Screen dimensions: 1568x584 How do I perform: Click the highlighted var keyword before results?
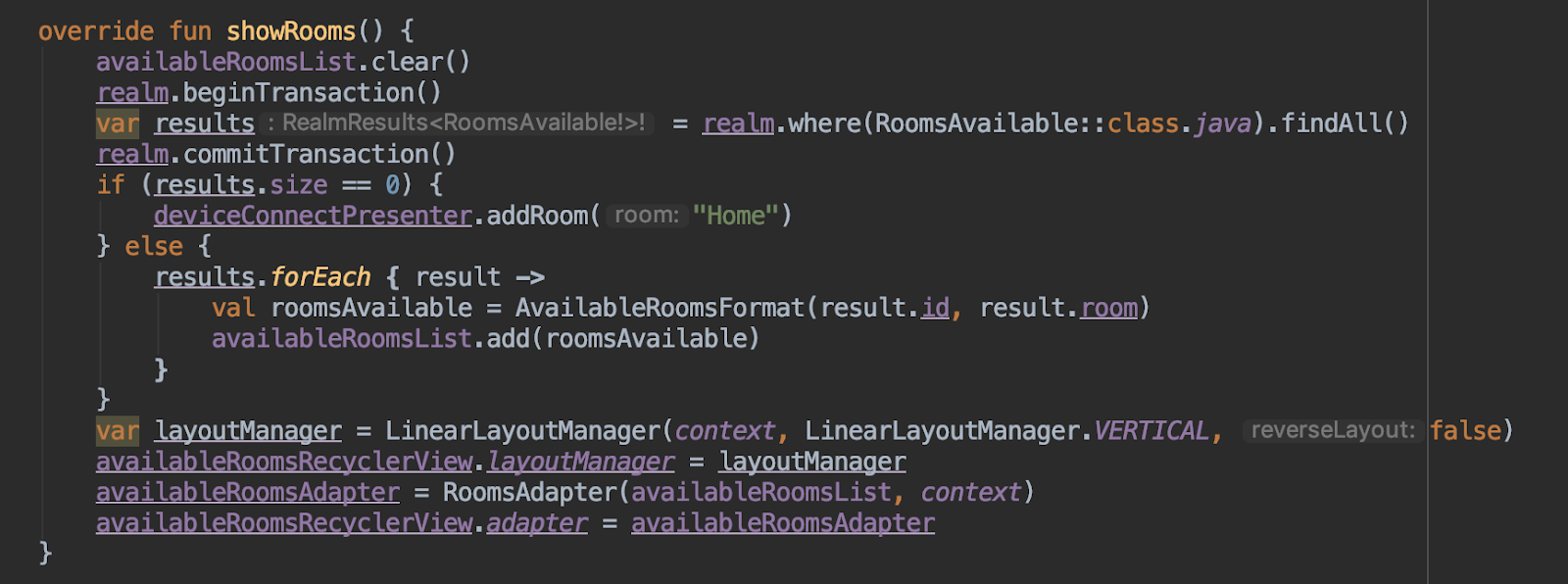[x=118, y=123]
